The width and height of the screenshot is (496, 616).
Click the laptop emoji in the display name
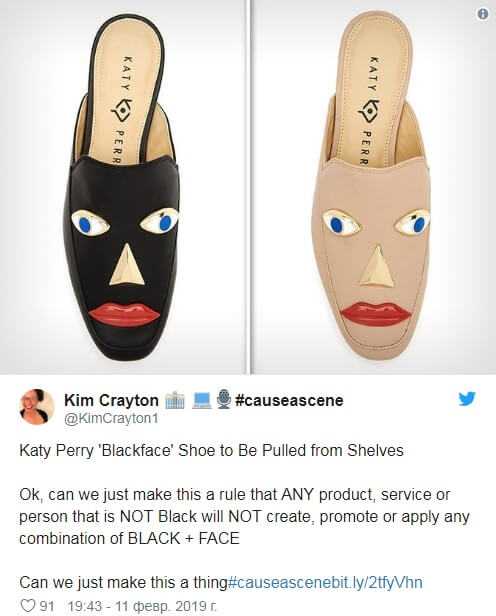click(x=202, y=401)
